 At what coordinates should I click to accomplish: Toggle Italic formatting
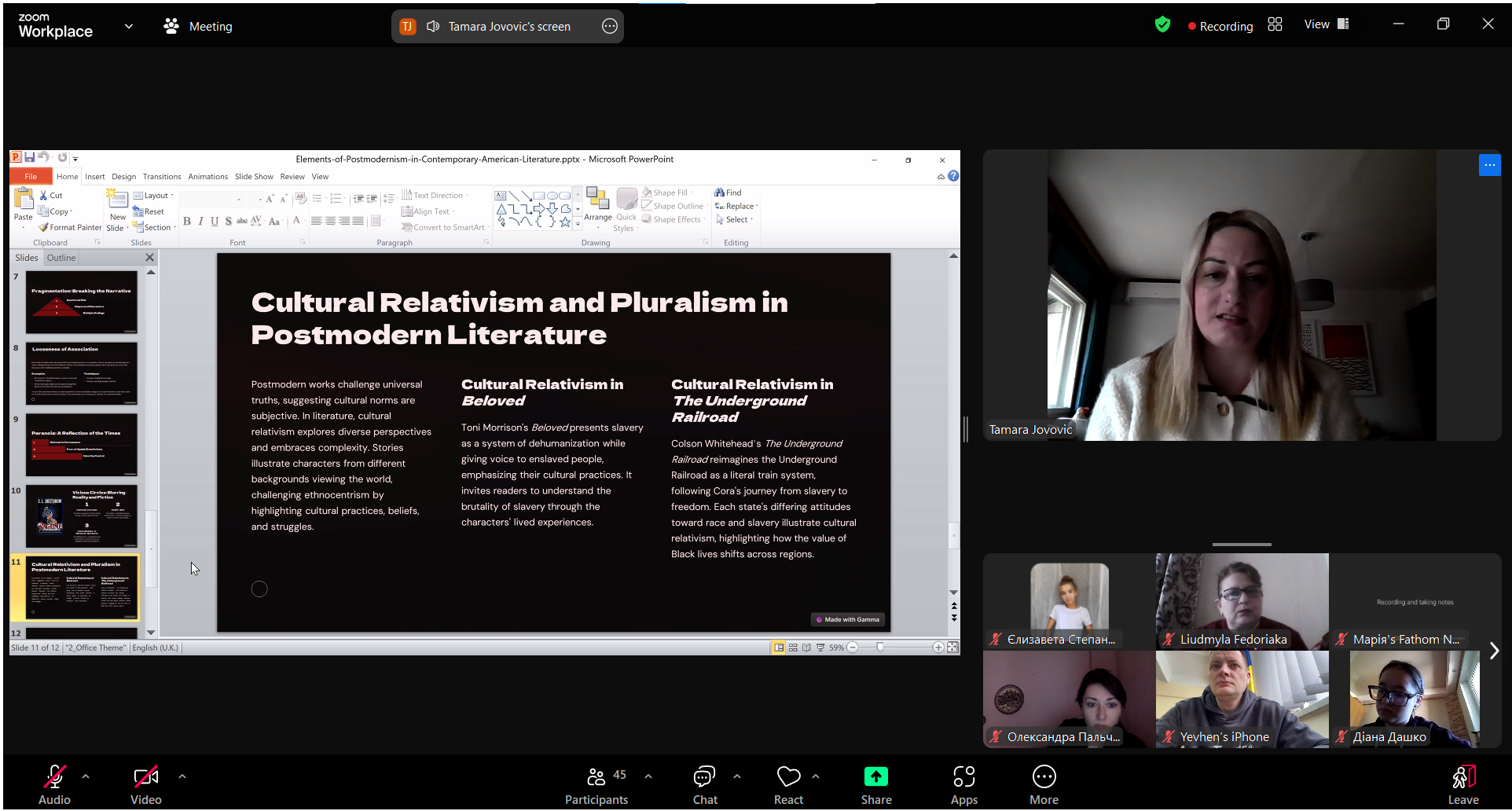[x=201, y=222]
